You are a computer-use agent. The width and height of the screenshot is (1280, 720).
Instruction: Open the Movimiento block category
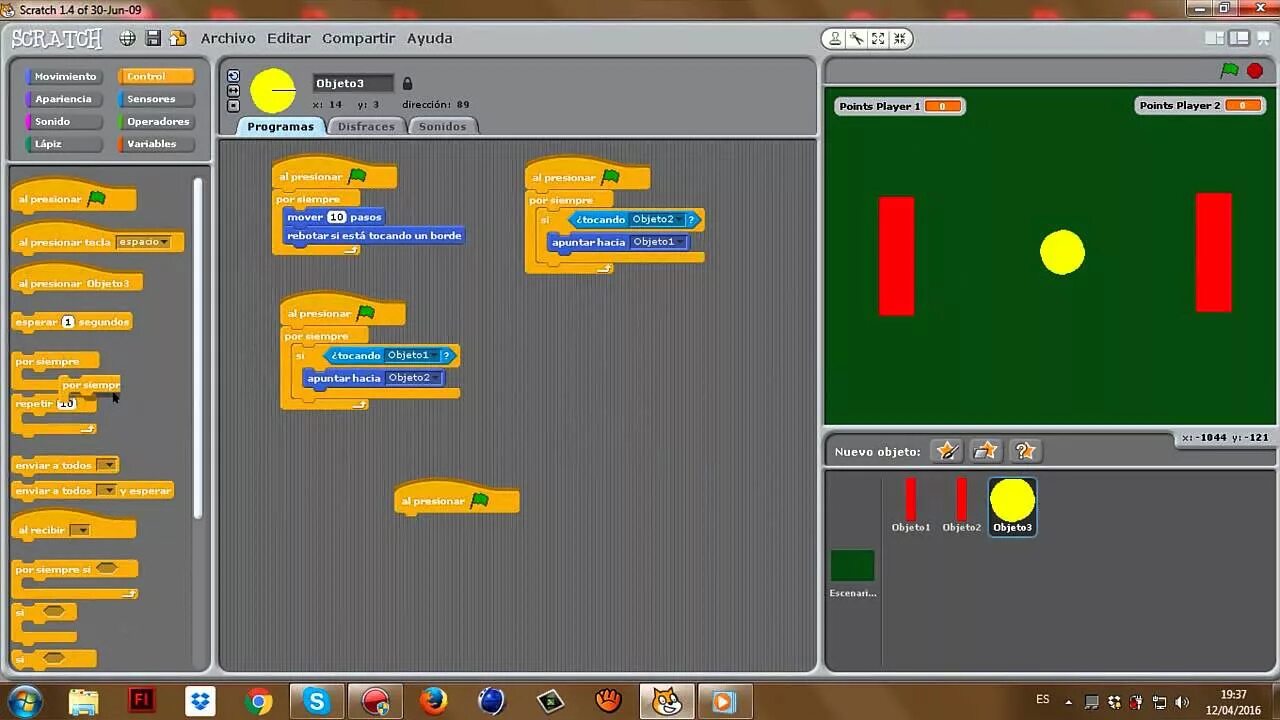pyautogui.click(x=65, y=77)
